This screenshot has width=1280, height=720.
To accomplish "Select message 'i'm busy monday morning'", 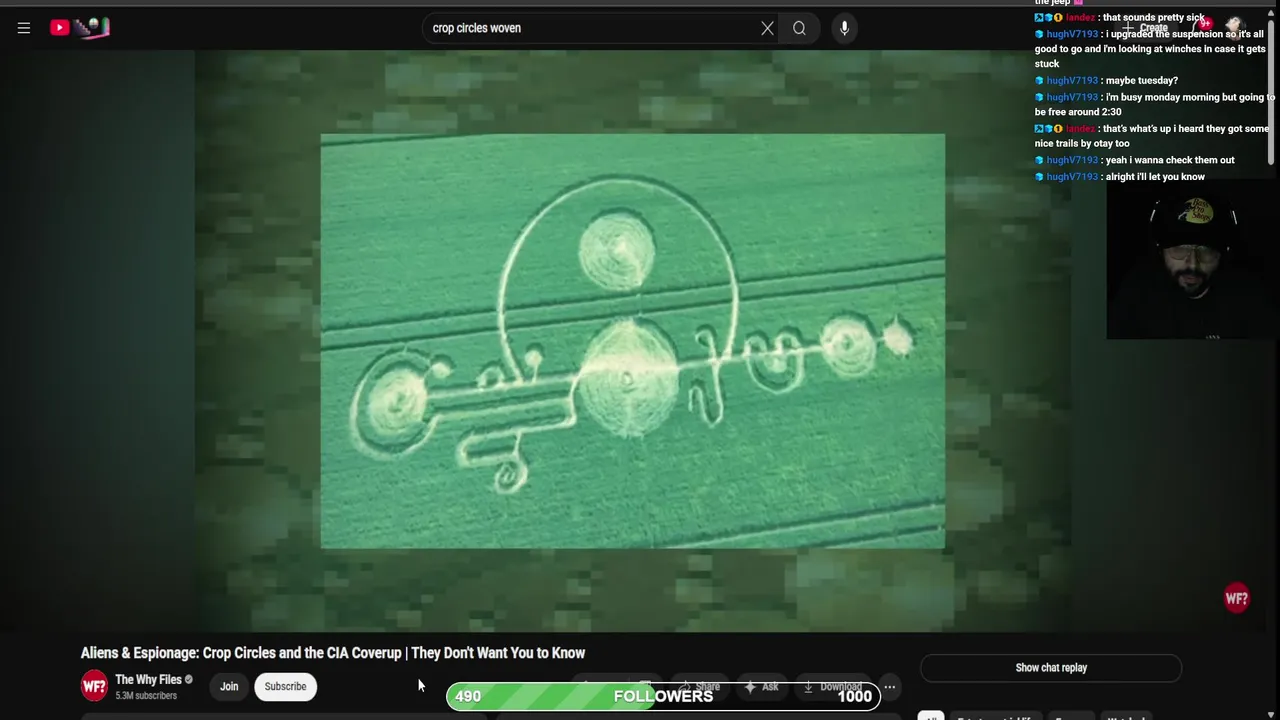I will click(x=1155, y=105).
